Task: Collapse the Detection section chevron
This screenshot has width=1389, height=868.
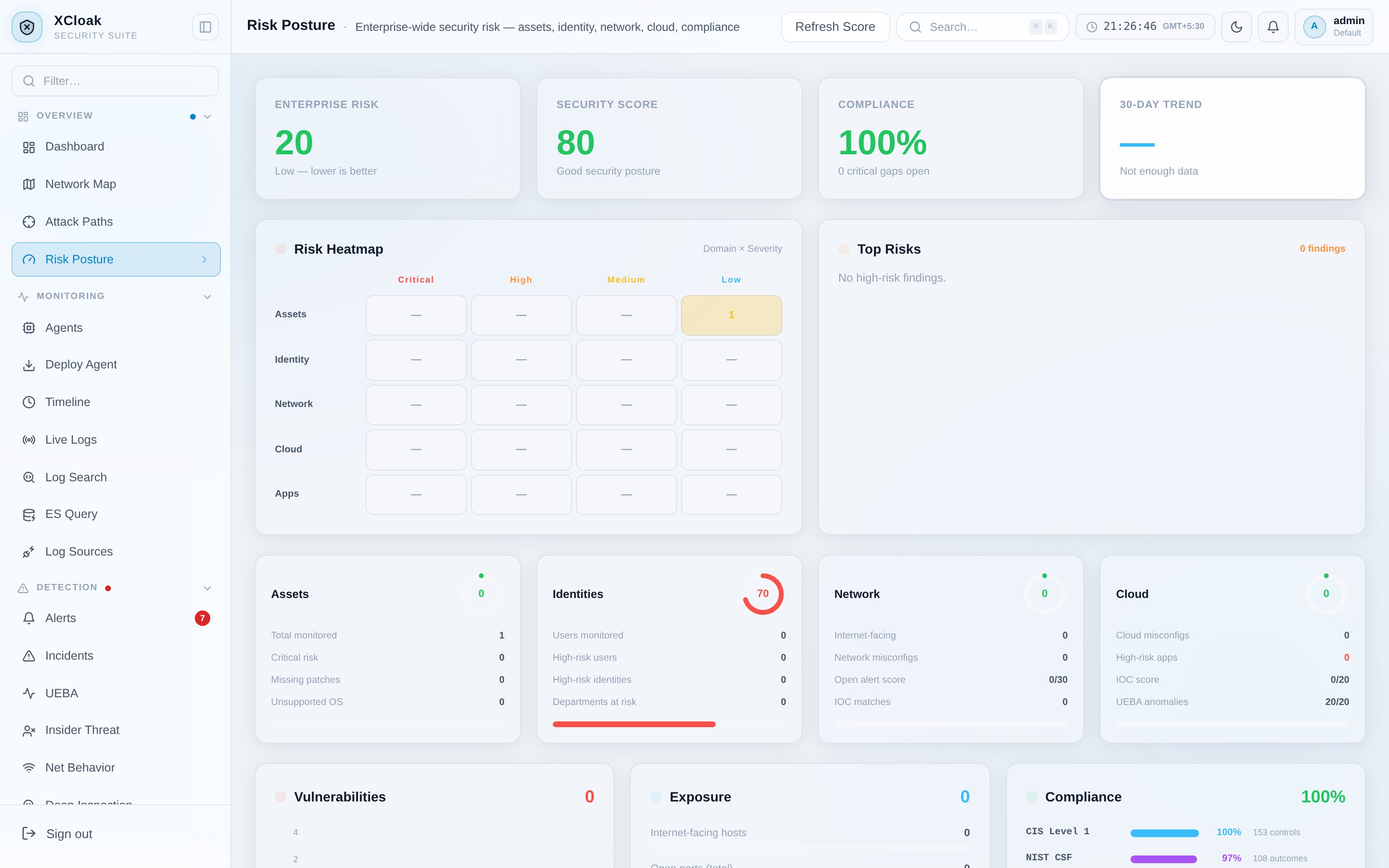Action: click(207, 588)
